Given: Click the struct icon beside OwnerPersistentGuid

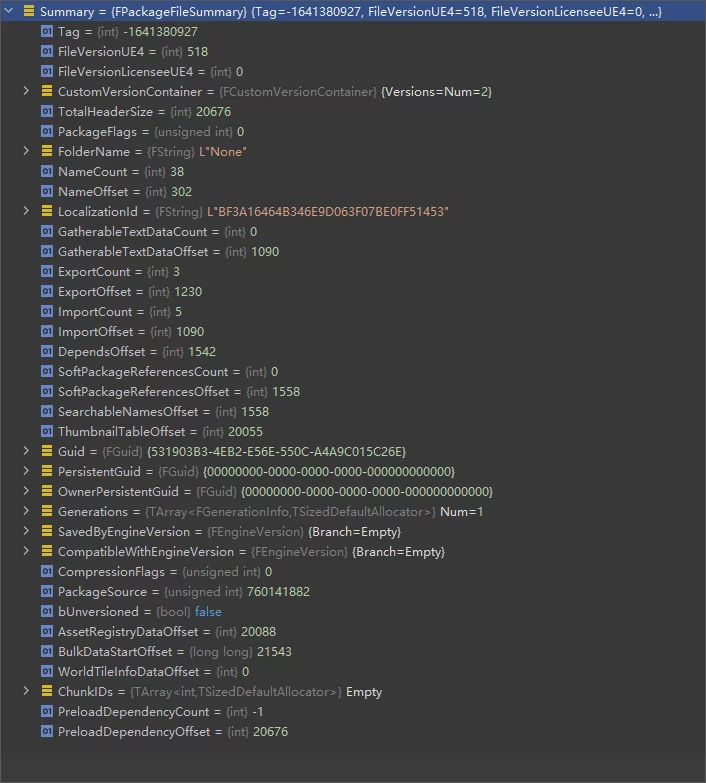Looking at the screenshot, I should coord(47,492).
